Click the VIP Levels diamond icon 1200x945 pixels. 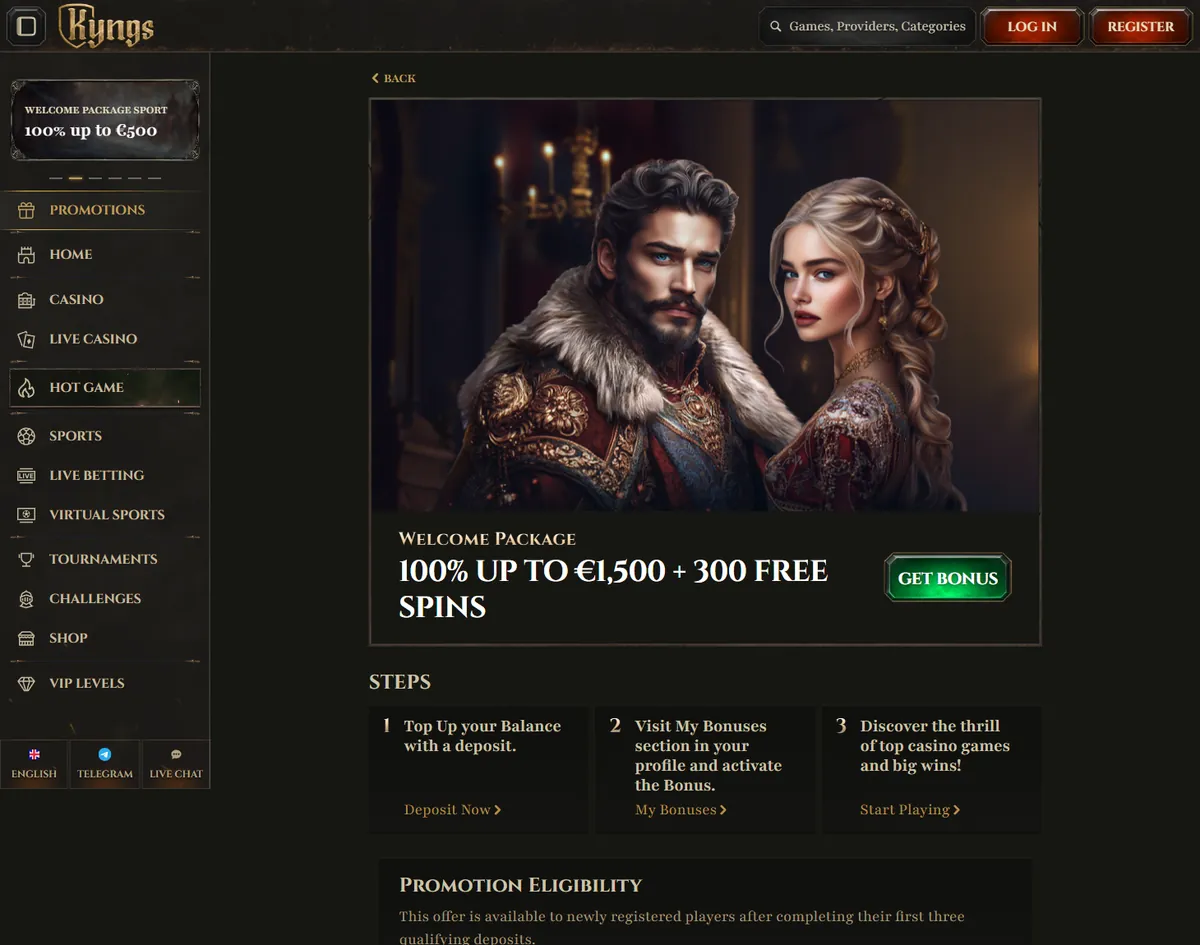pyautogui.click(x=27, y=684)
